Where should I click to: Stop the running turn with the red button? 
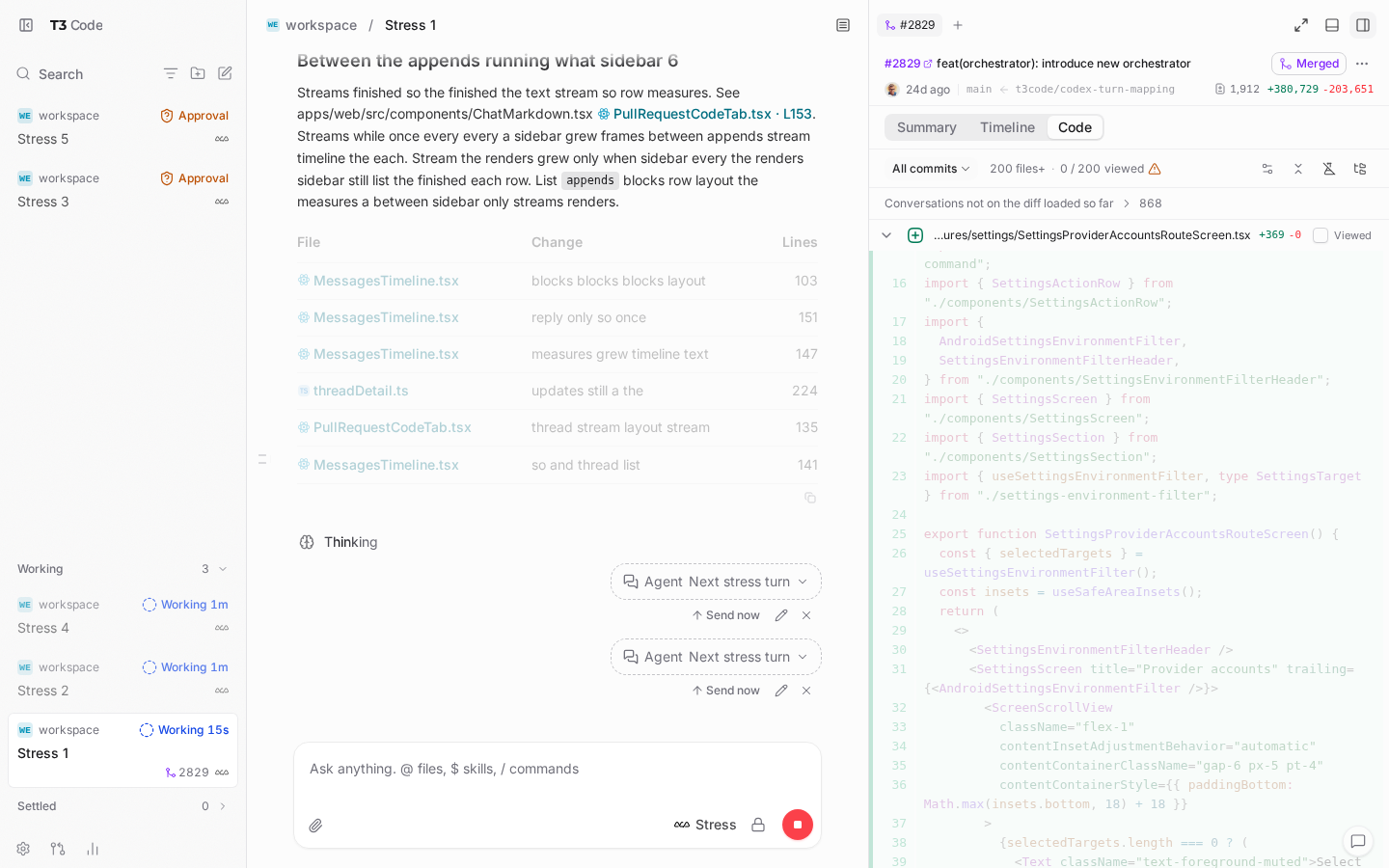point(798,825)
